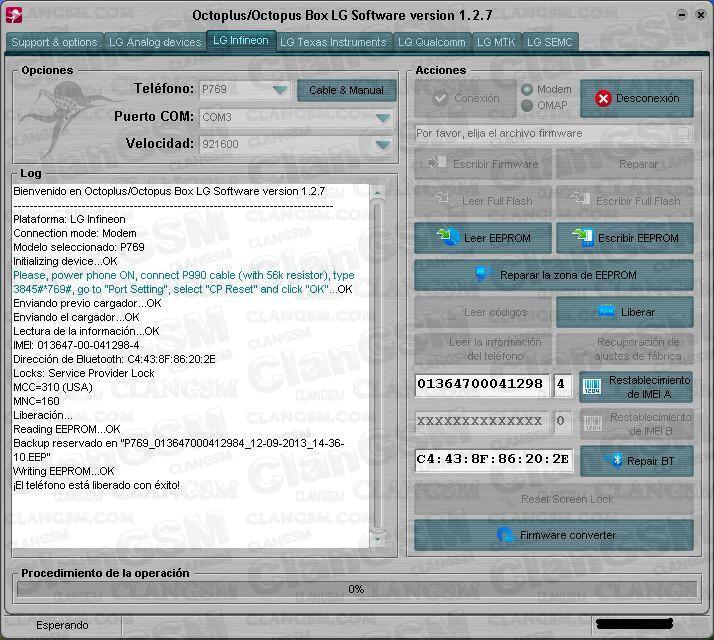Click the log line 'Plataforma: LG Infineon'

[69, 219]
